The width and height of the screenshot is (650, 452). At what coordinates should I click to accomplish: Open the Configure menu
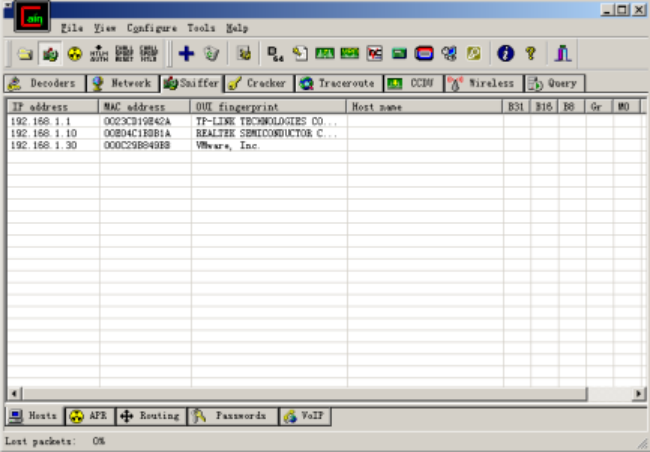tap(152, 28)
